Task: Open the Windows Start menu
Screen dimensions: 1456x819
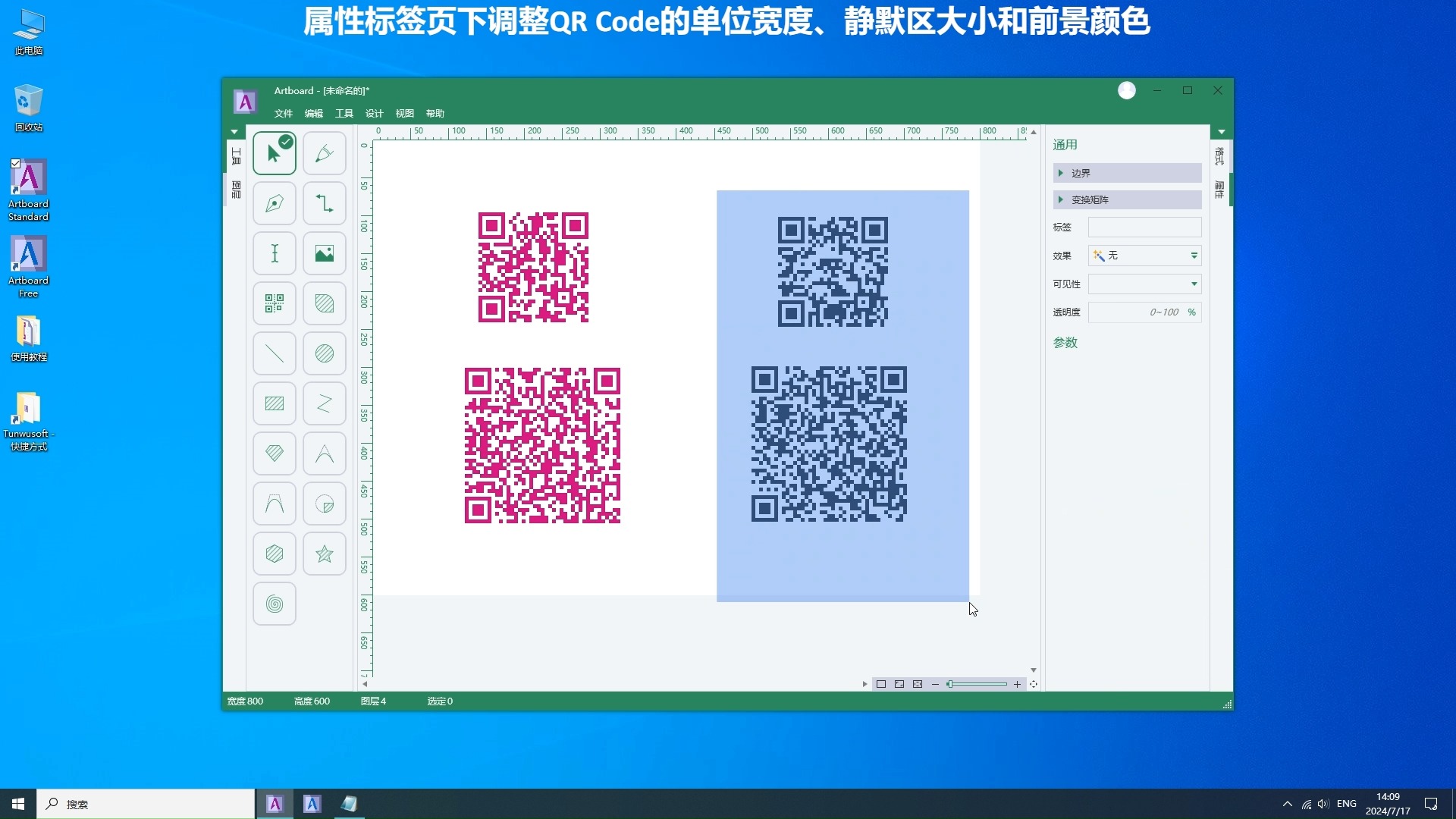Action: (x=18, y=804)
